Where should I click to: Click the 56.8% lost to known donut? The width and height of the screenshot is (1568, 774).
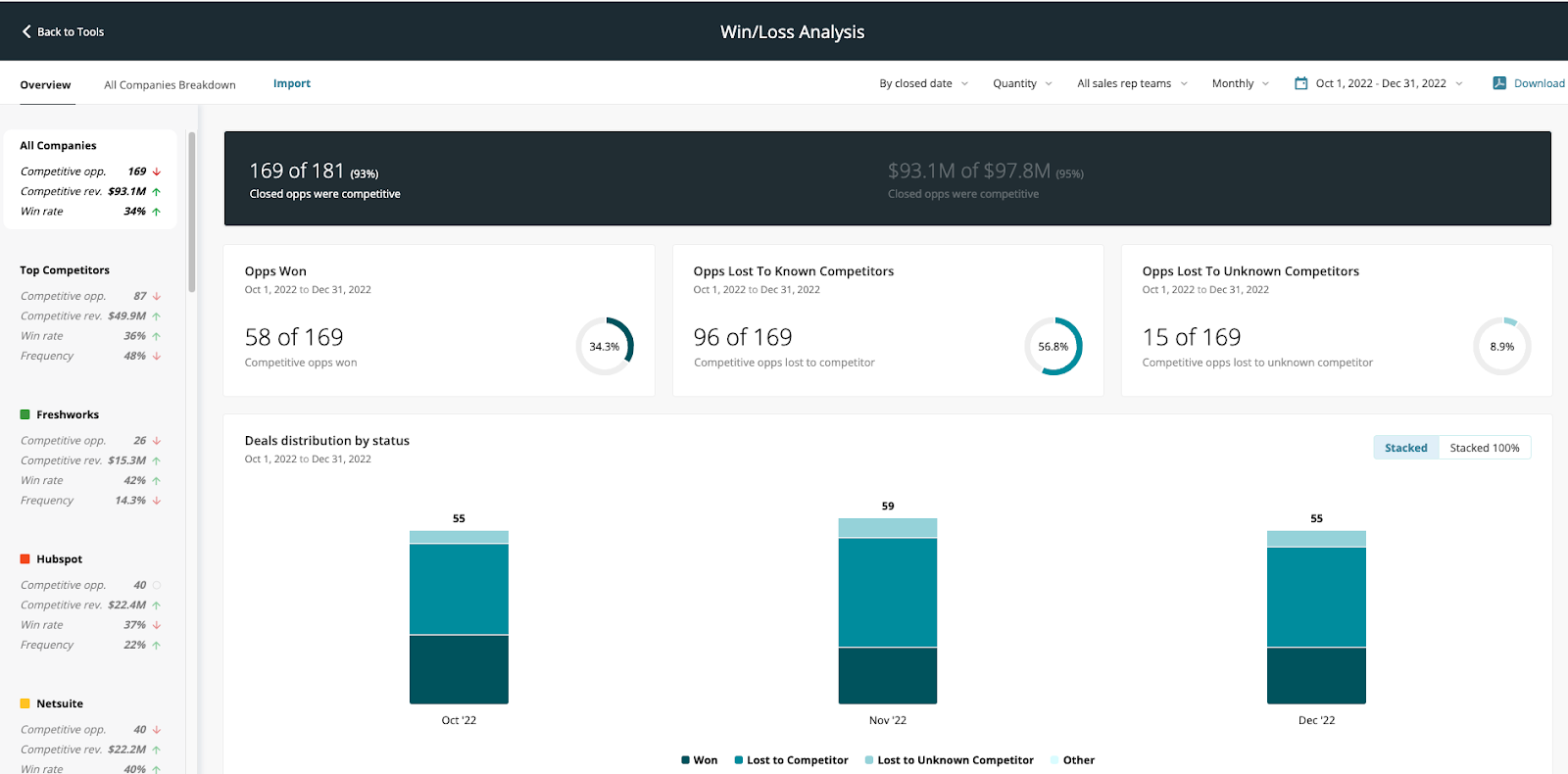pyautogui.click(x=1053, y=346)
